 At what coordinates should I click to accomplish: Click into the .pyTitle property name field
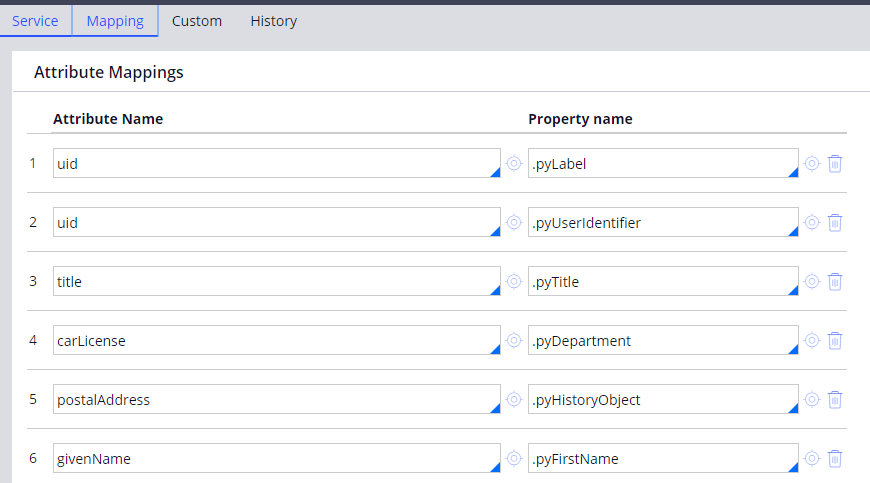pos(663,281)
